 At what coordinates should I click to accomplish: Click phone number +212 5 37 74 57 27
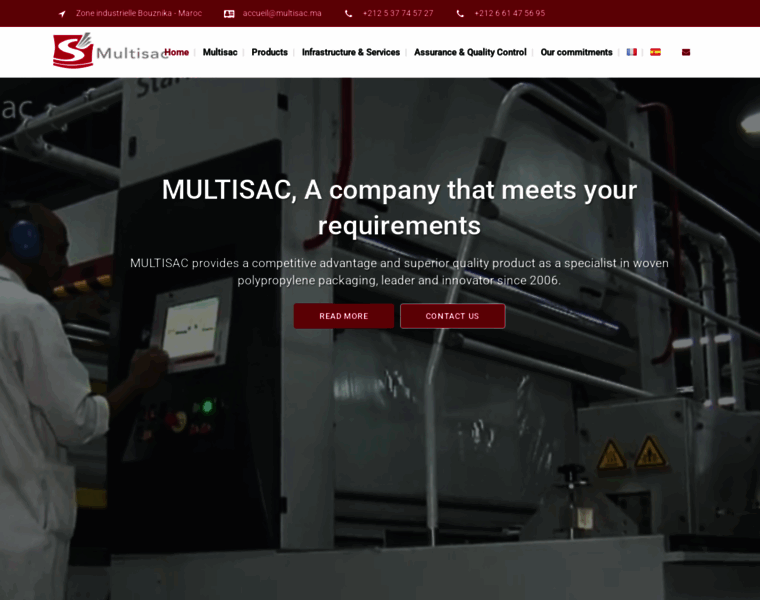tap(398, 13)
